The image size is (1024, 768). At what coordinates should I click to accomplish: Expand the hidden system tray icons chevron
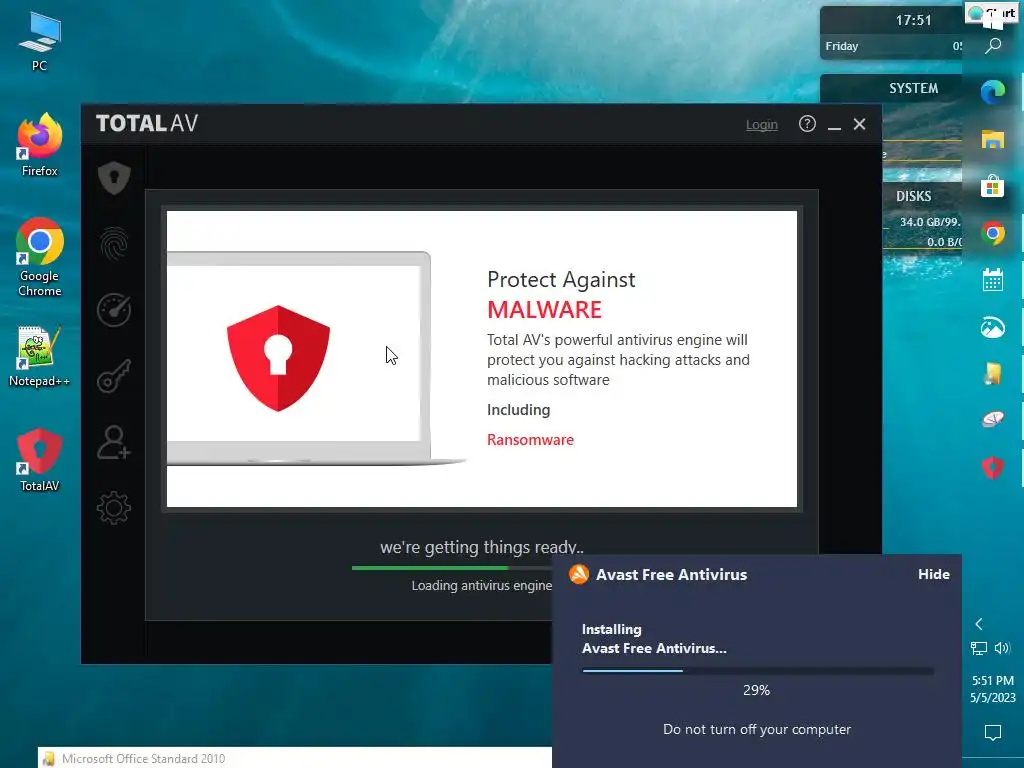[979, 624]
